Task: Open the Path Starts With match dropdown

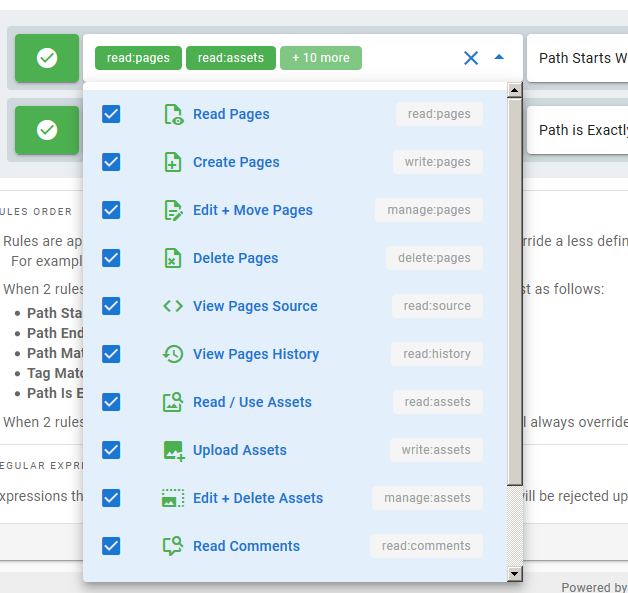Action: tap(577, 58)
